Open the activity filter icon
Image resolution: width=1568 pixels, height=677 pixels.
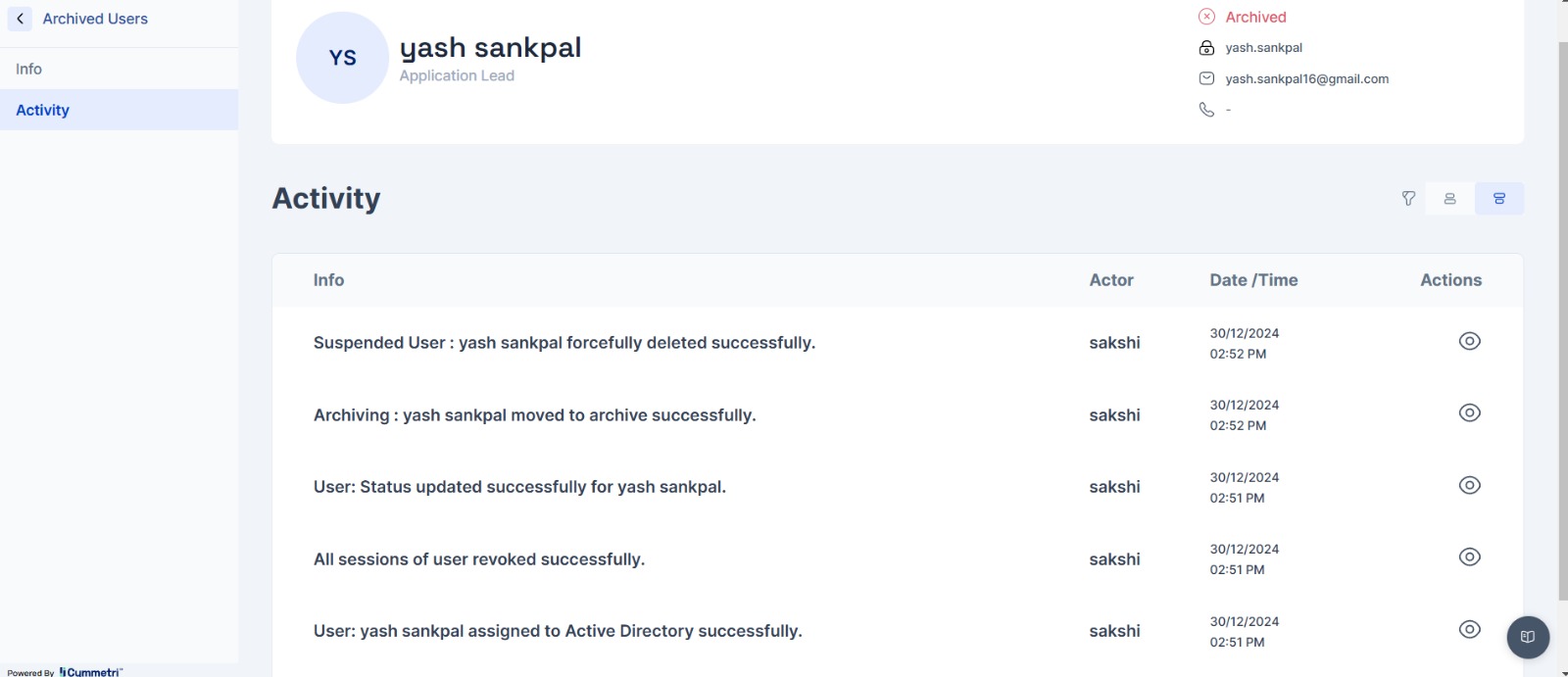(x=1408, y=199)
